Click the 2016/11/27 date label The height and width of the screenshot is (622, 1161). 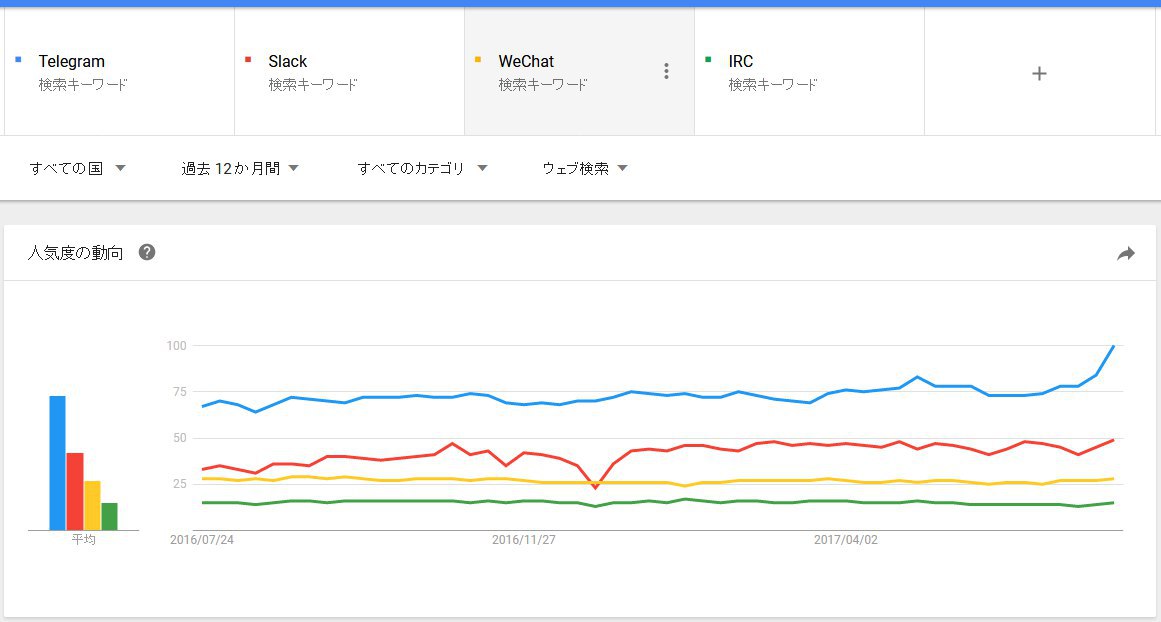pos(523,540)
